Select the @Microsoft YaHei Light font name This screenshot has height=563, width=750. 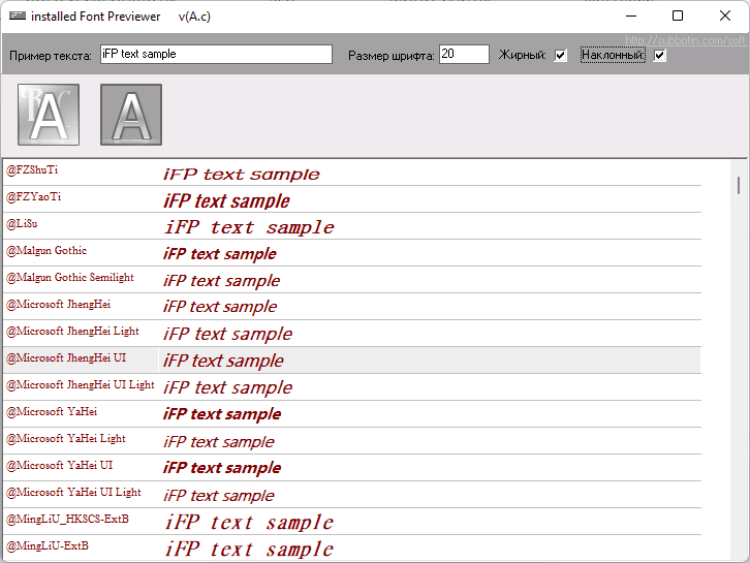point(66,438)
